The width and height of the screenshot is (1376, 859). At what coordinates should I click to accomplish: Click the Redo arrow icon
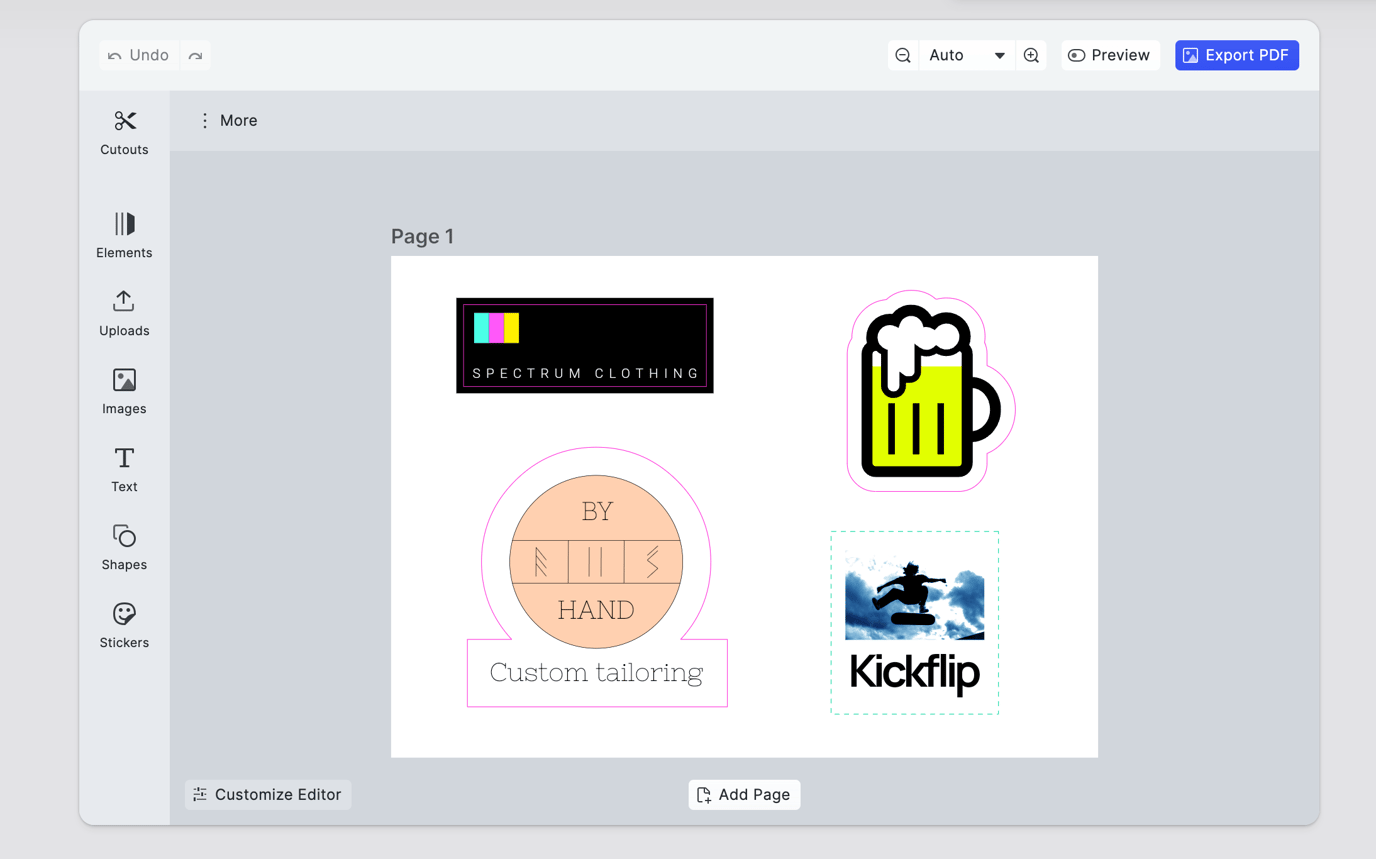196,55
